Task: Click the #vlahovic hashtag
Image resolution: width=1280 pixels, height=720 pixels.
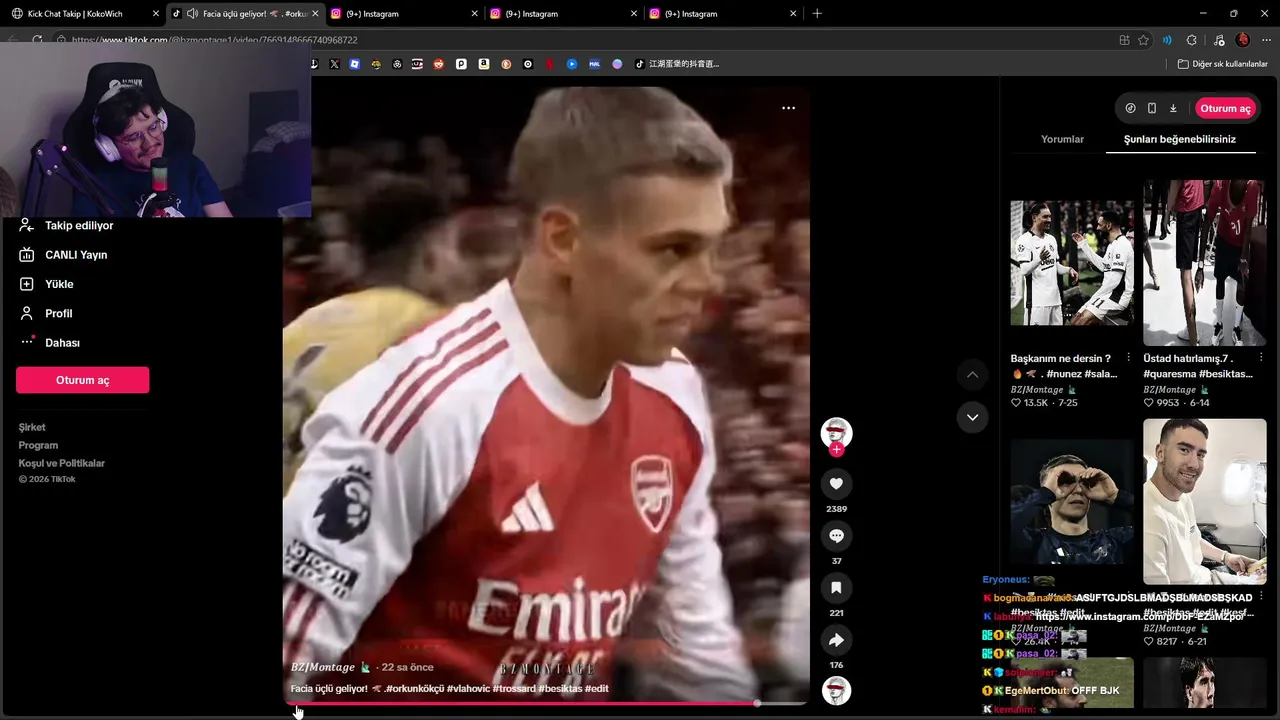Action: (468, 689)
